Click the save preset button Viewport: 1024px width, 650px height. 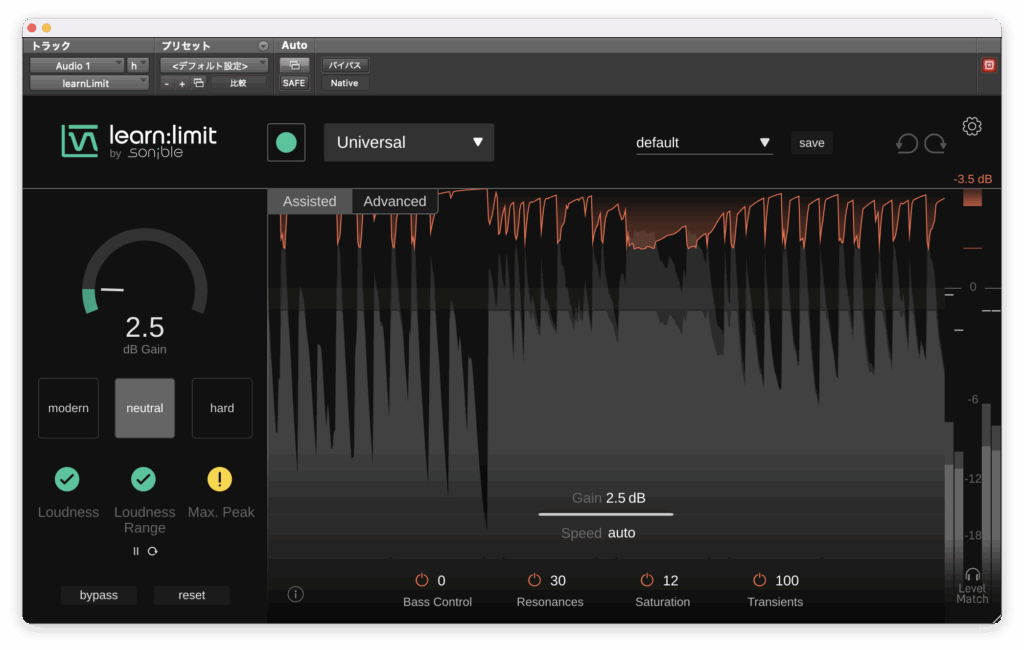click(812, 142)
